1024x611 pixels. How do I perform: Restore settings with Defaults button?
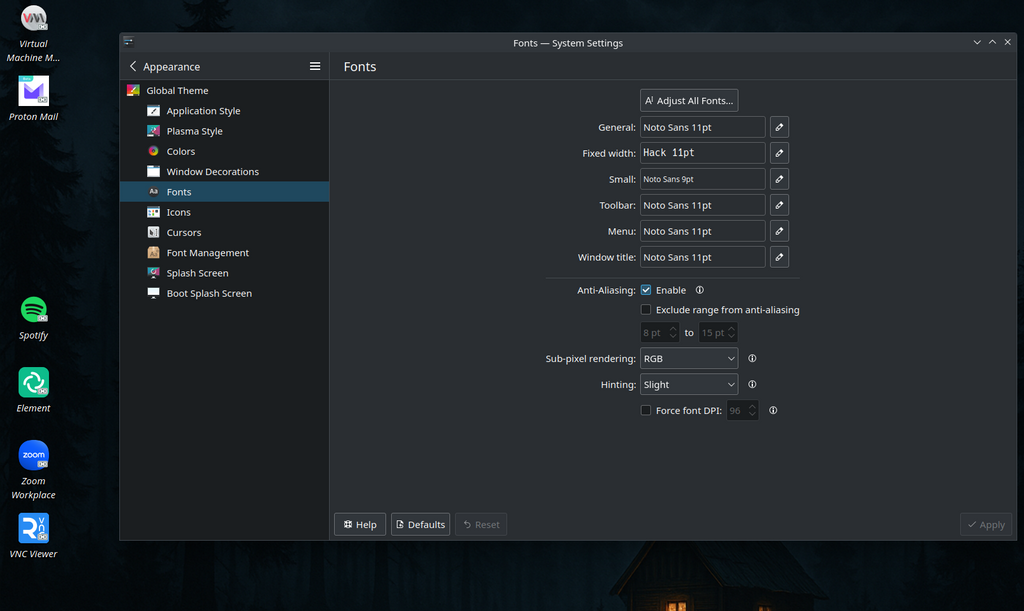421,524
